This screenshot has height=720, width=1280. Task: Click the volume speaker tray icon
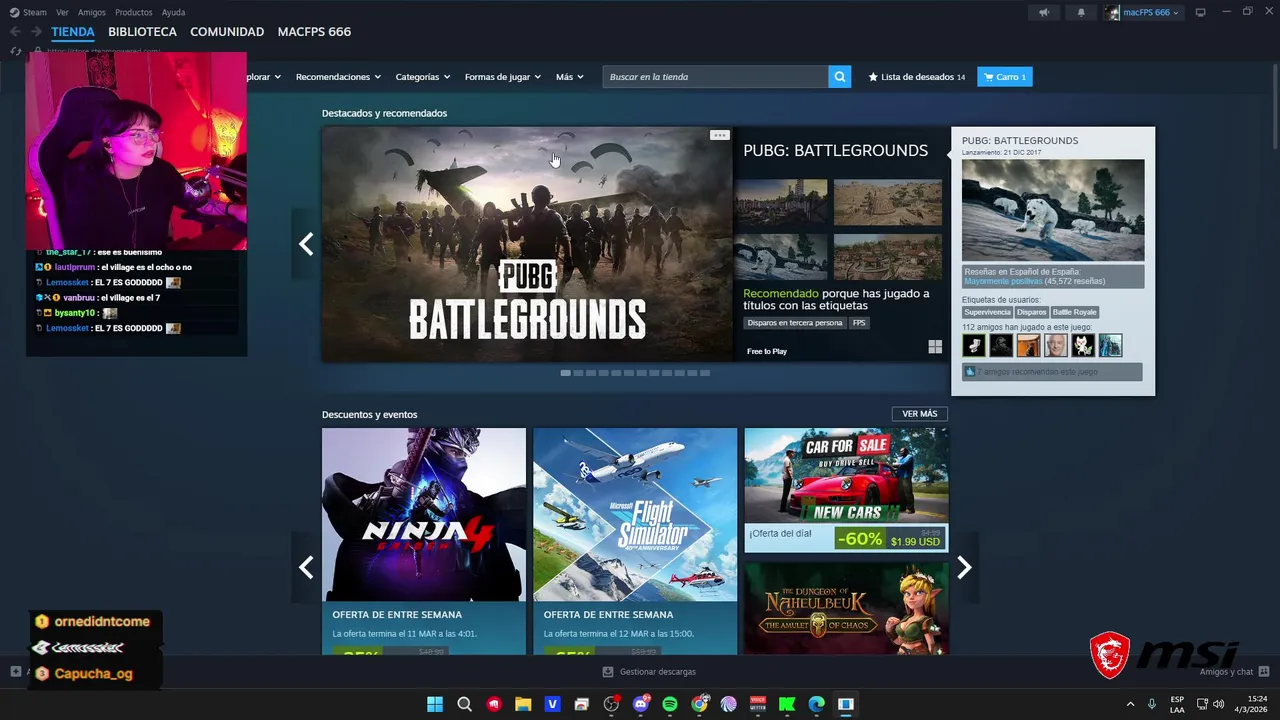[x=1218, y=704]
